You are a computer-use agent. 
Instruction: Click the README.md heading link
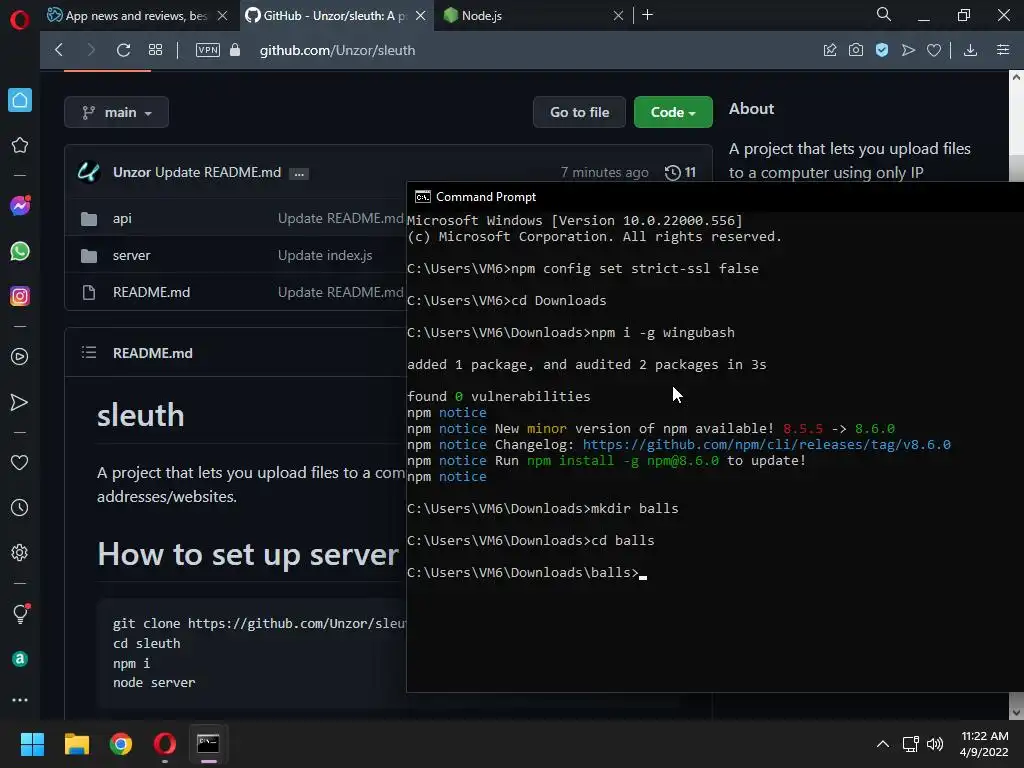[x=153, y=353]
